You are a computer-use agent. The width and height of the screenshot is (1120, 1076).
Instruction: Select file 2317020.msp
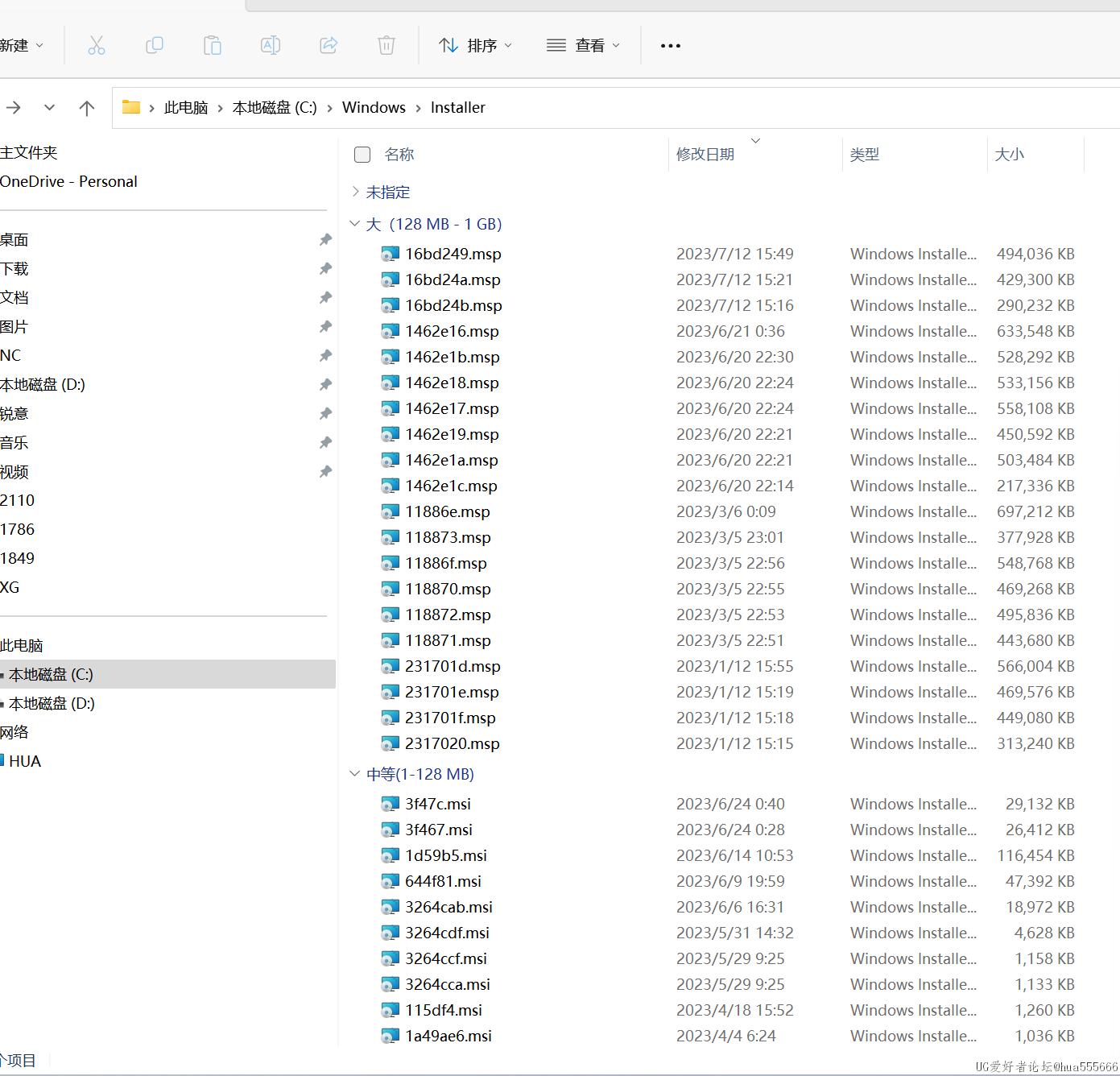point(453,743)
